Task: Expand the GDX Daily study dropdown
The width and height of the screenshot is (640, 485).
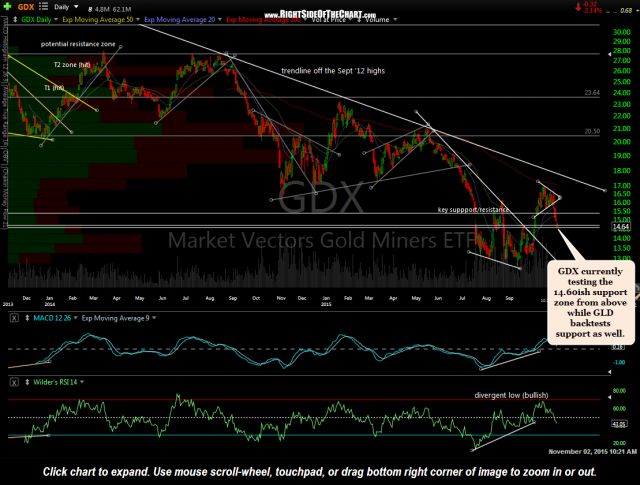Action: (55, 20)
